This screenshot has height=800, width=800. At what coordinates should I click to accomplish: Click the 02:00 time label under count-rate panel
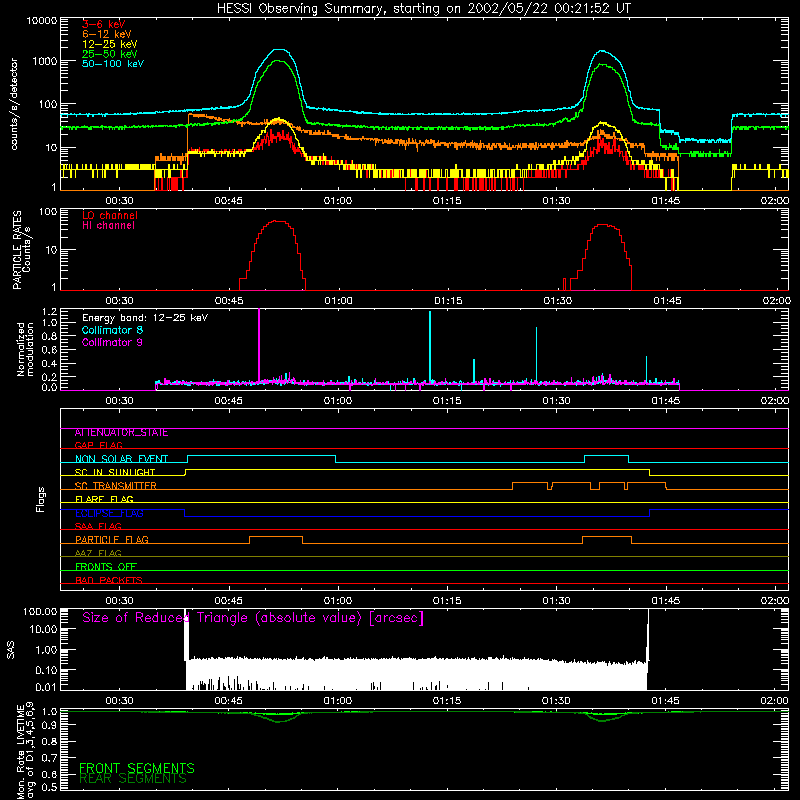pyautogui.click(x=774, y=201)
